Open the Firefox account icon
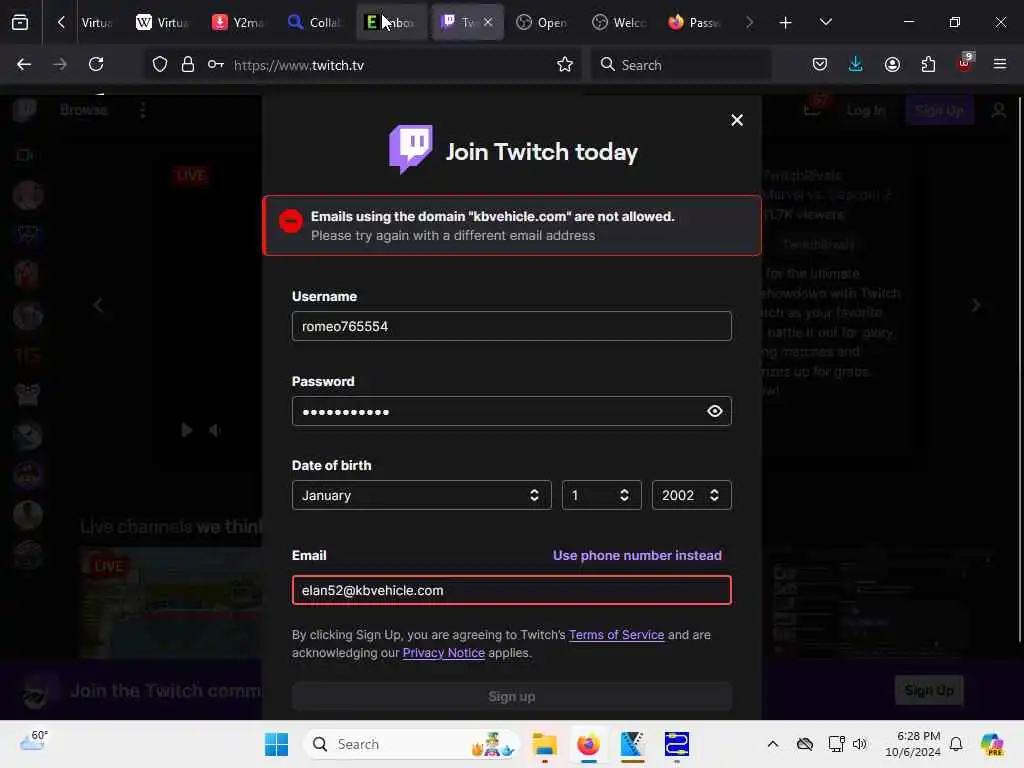The image size is (1024, 768). click(892, 65)
